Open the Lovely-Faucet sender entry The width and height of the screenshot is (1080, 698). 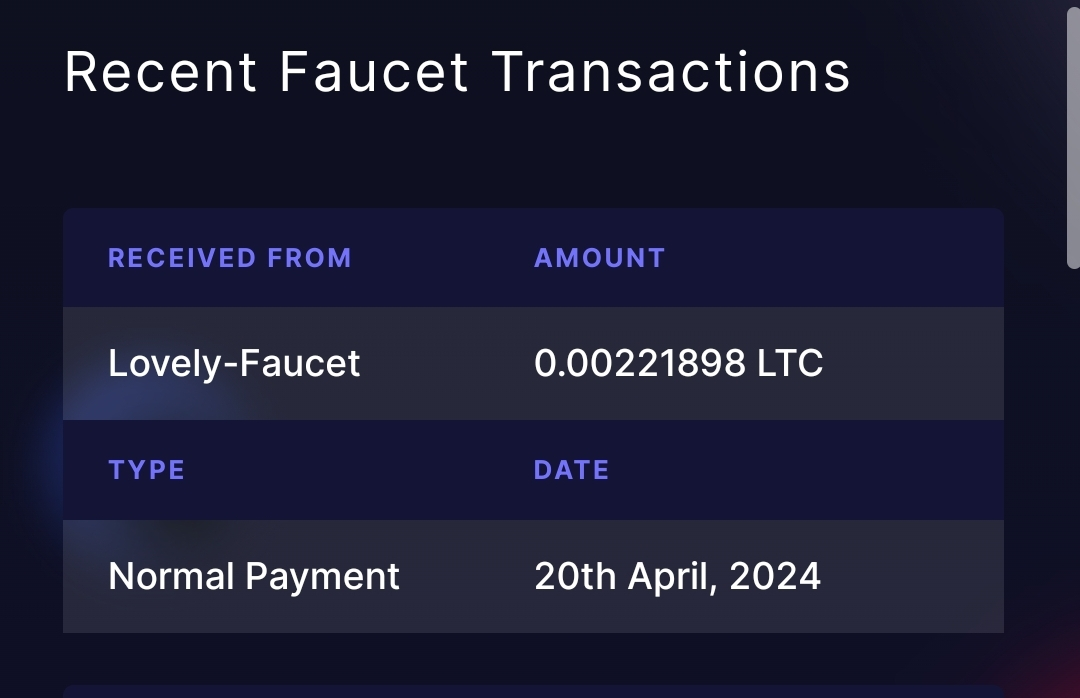(x=234, y=363)
